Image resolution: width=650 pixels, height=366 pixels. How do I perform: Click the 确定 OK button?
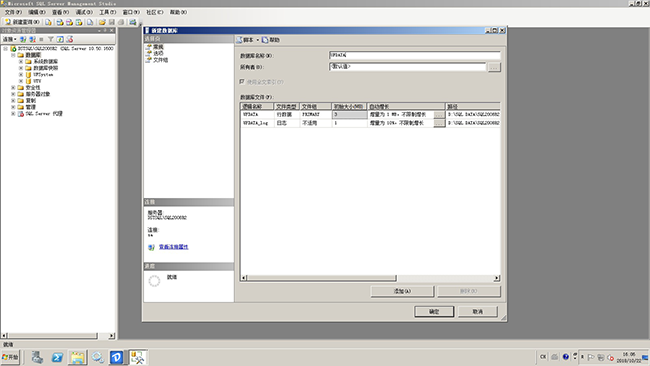(x=434, y=311)
